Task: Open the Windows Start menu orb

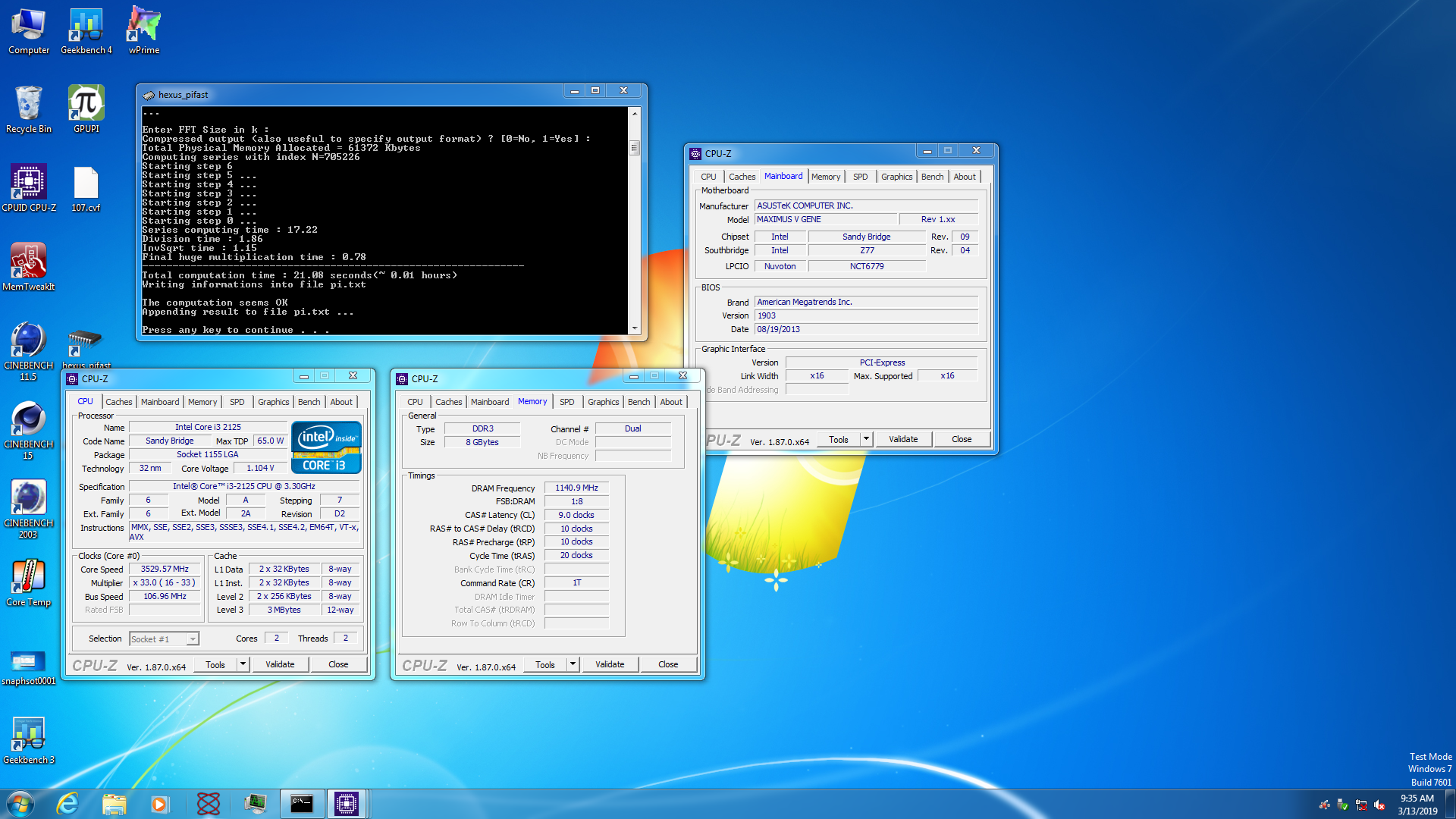Action: [20, 804]
